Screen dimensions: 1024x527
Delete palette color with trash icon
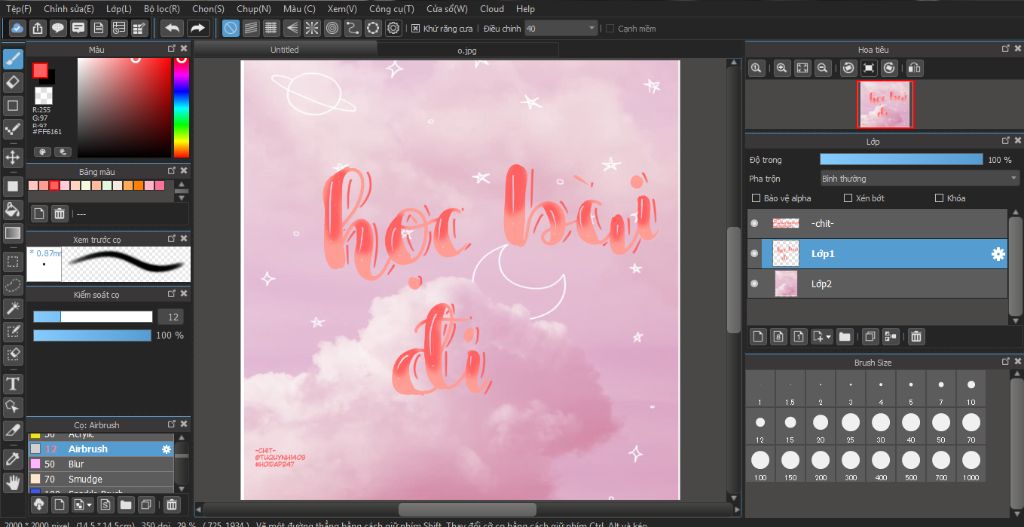coord(59,213)
